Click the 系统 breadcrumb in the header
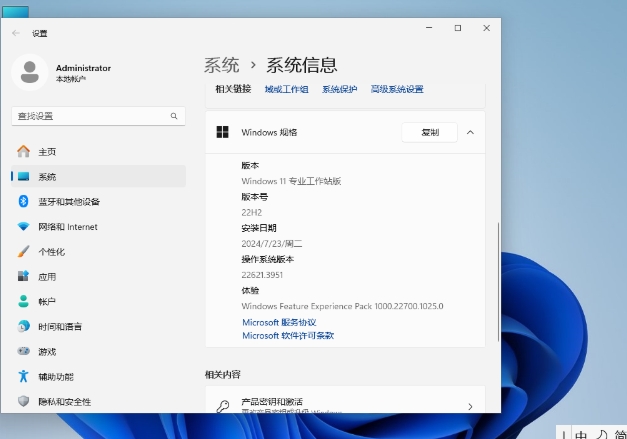This screenshot has height=439, width=627. click(x=221, y=65)
